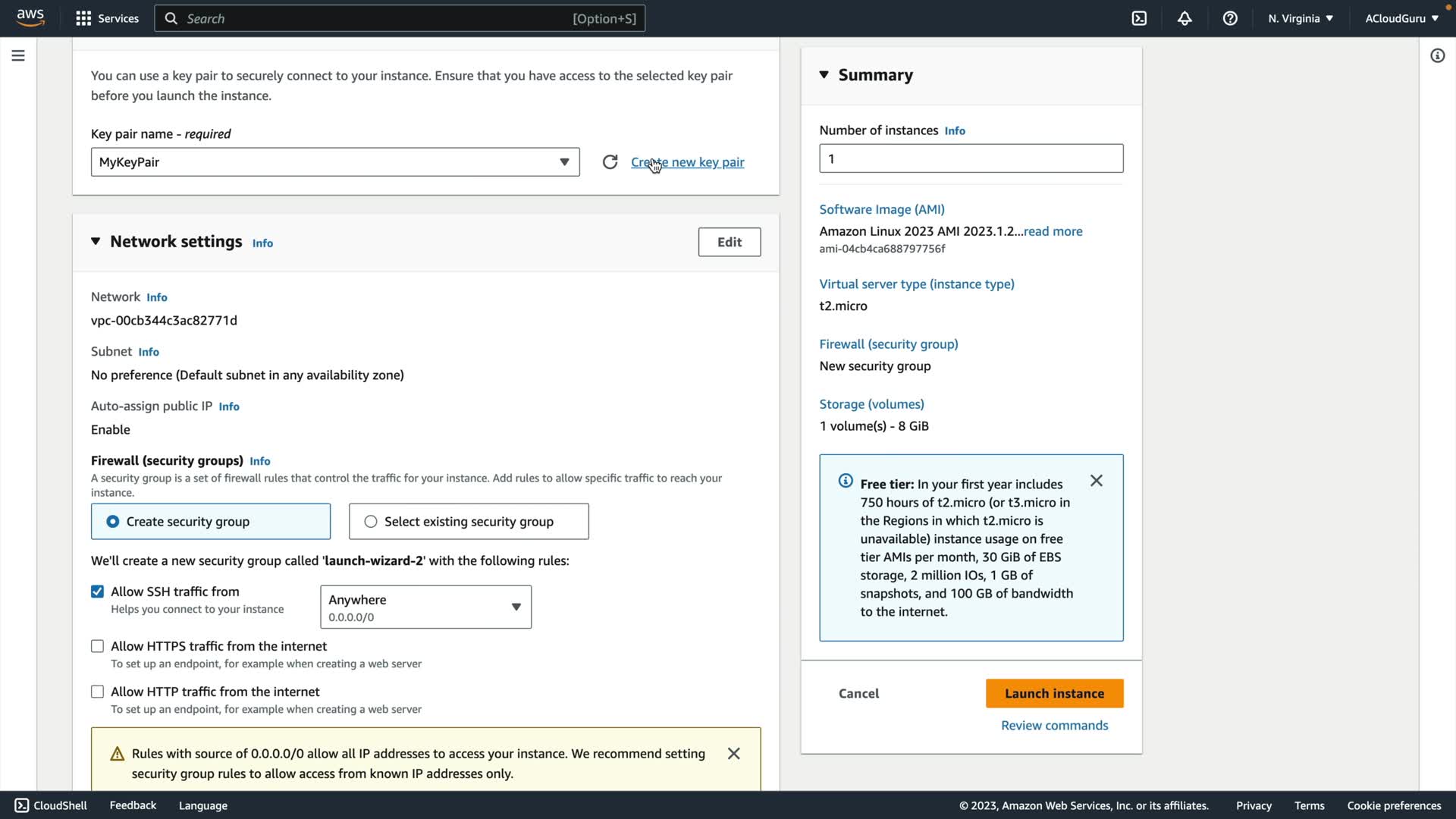Image resolution: width=1456 pixels, height=819 pixels.
Task: Click the Number of instances field
Action: [971, 158]
